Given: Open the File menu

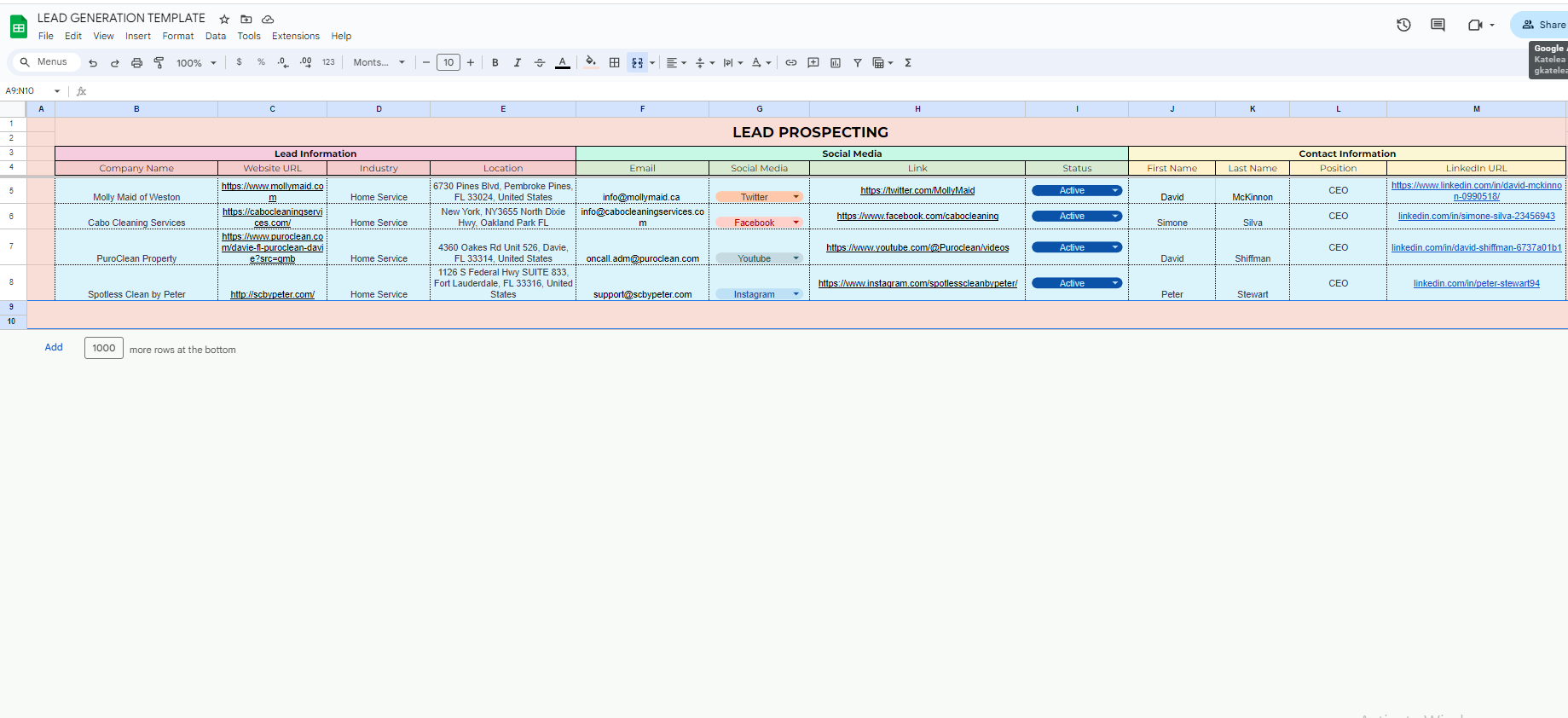Looking at the screenshot, I should (x=46, y=36).
